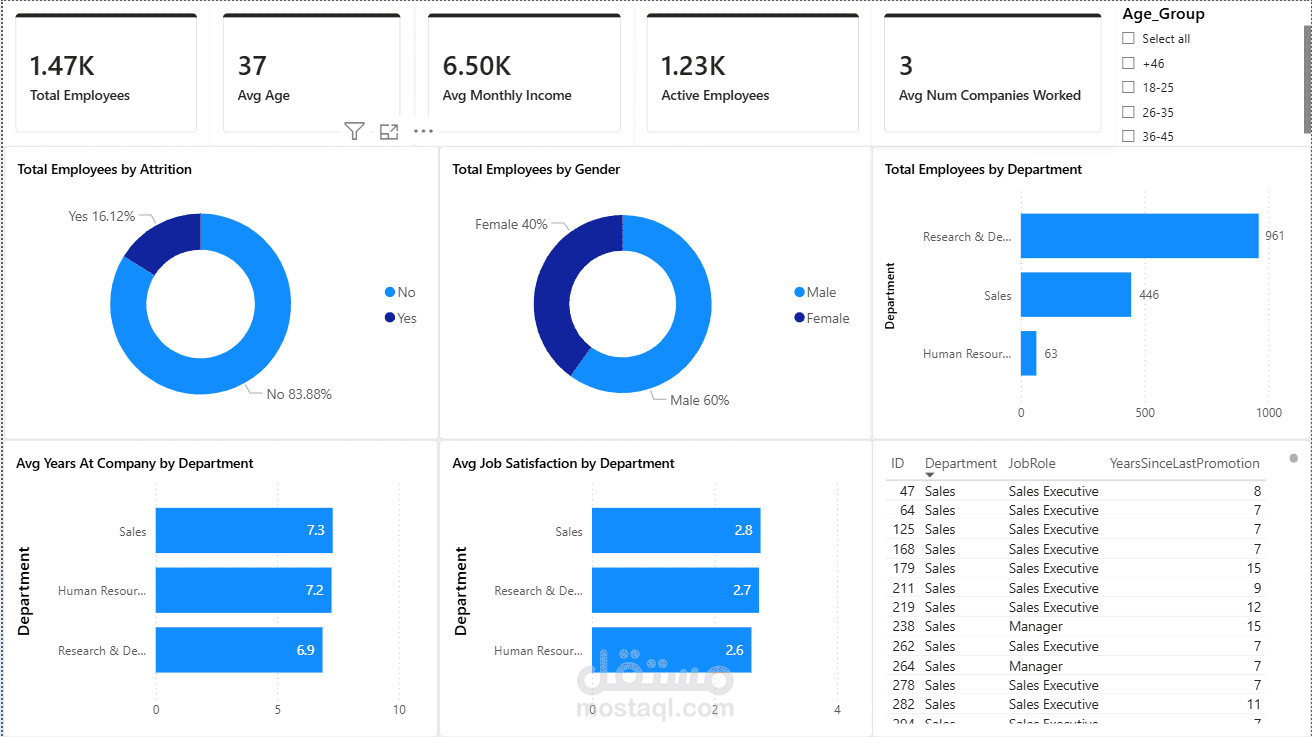
Task: Click the Focus mode expand icon
Action: click(389, 131)
